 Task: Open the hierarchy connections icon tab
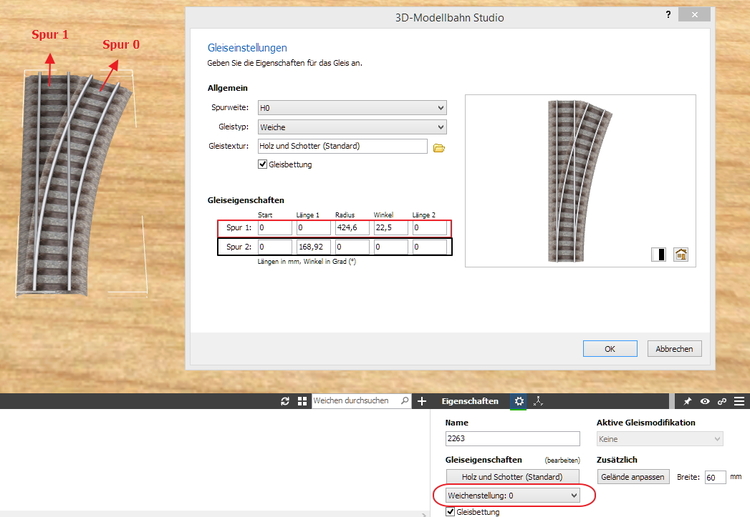pos(538,401)
